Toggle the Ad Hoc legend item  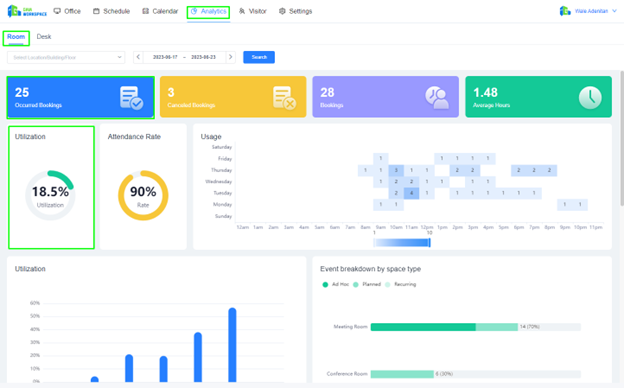click(x=335, y=284)
